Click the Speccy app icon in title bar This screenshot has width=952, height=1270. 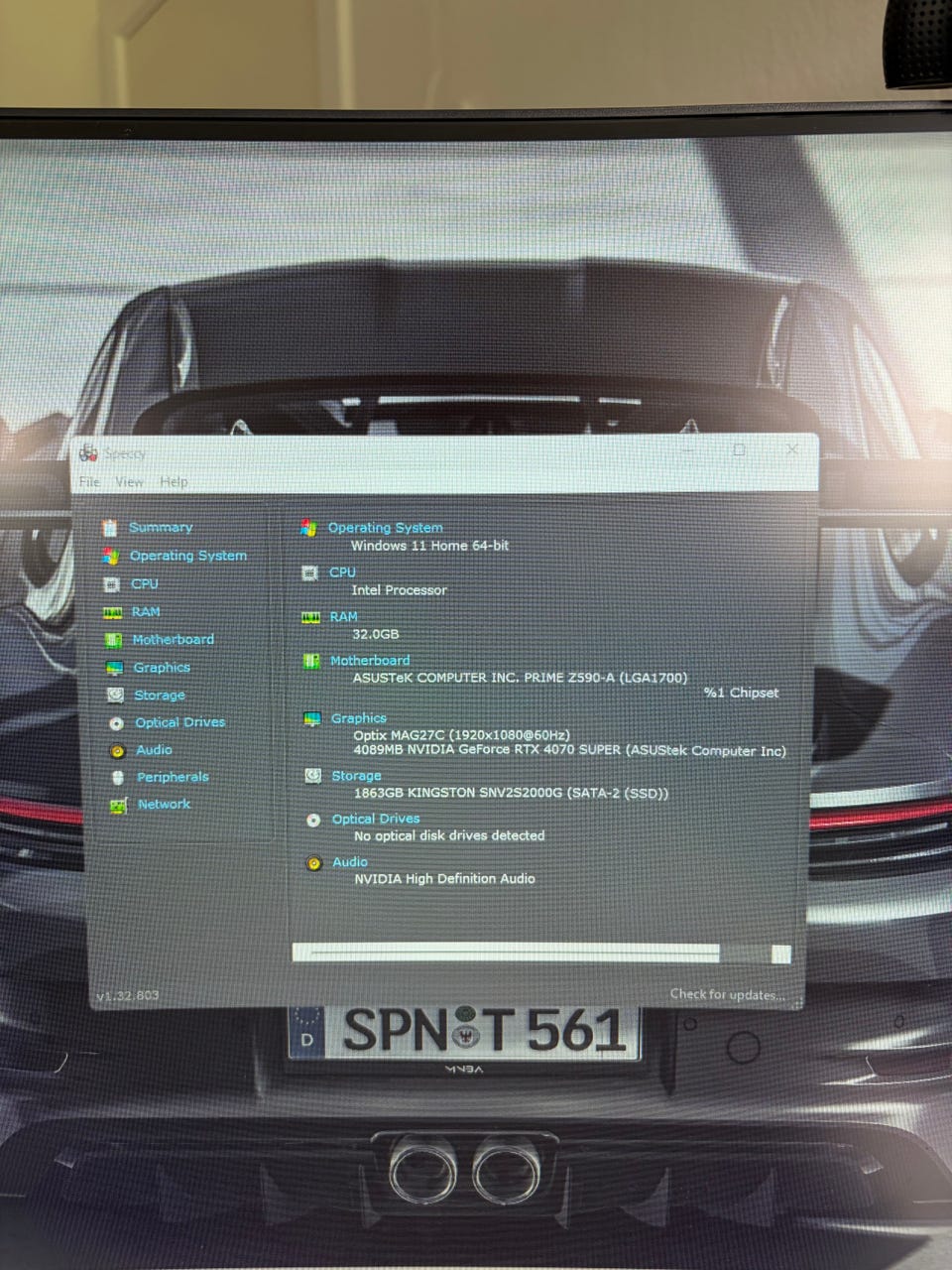88,452
